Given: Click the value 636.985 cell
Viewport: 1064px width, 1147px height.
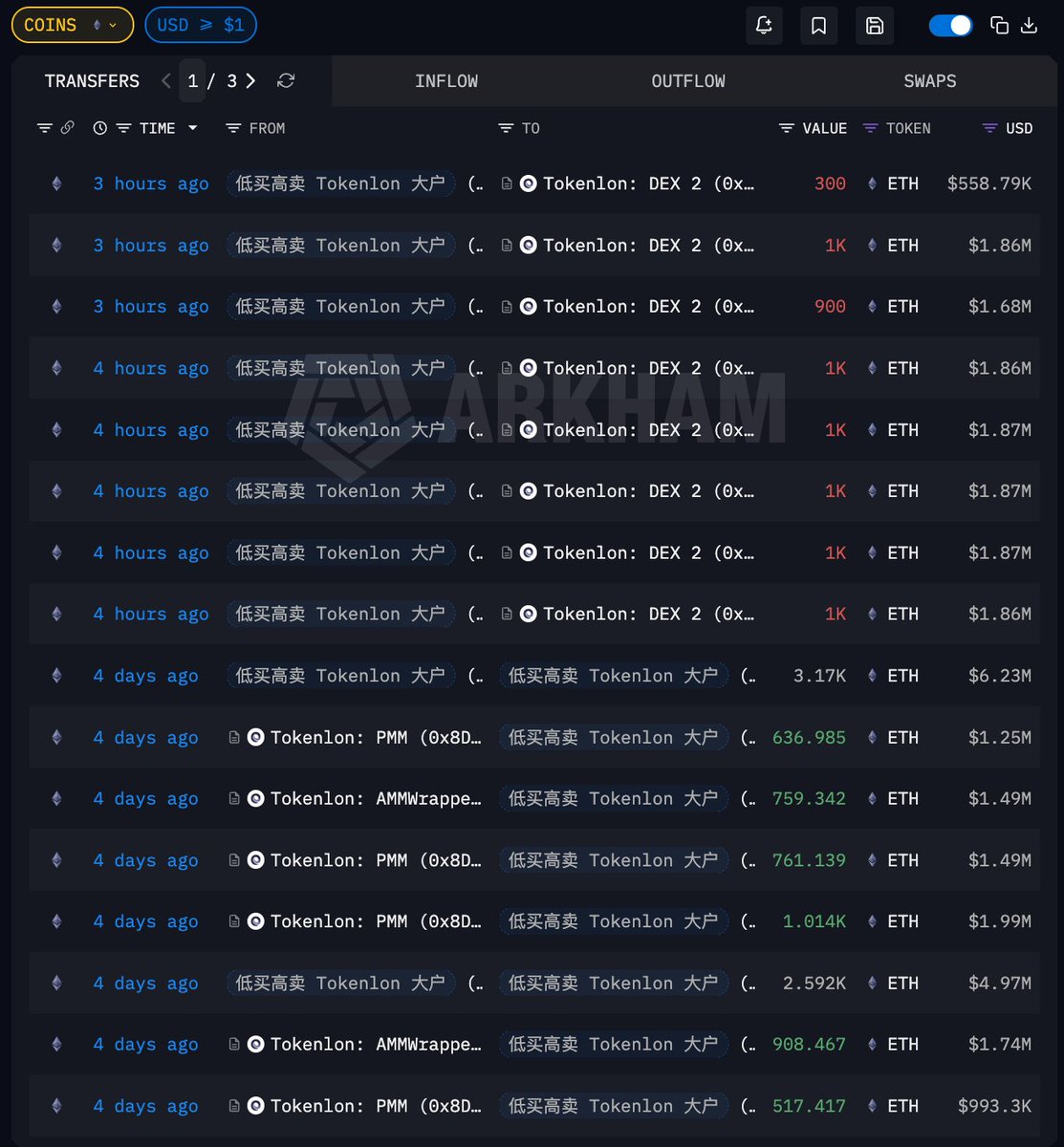Looking at the screenshot, I should 809,737.
